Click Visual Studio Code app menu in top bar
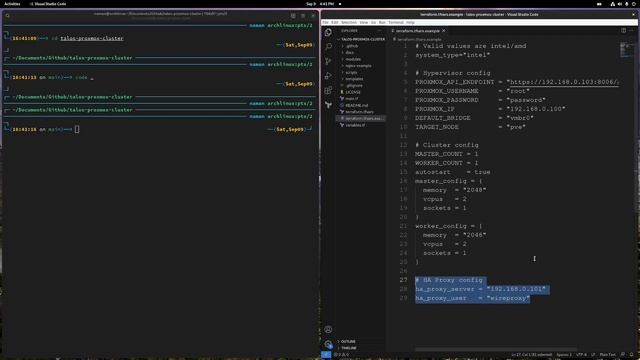Viewport: 640px width, 360px height. tap(48, 4)
